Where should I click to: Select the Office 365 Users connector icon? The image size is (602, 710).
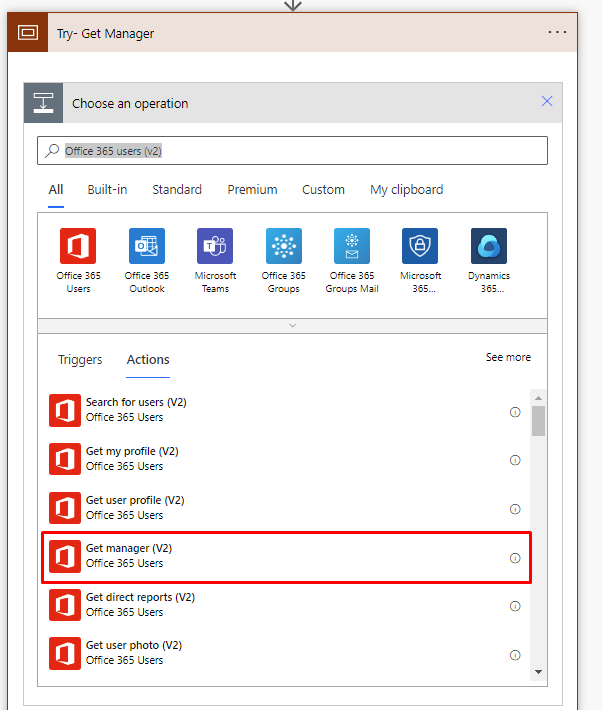click(x=78, y=246)
